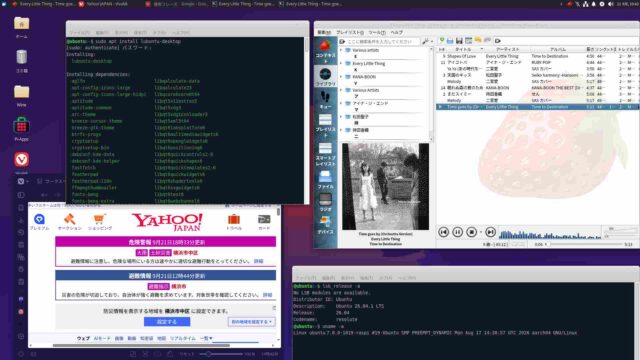Click the 設定する button on Yahoo

(167, 322)
